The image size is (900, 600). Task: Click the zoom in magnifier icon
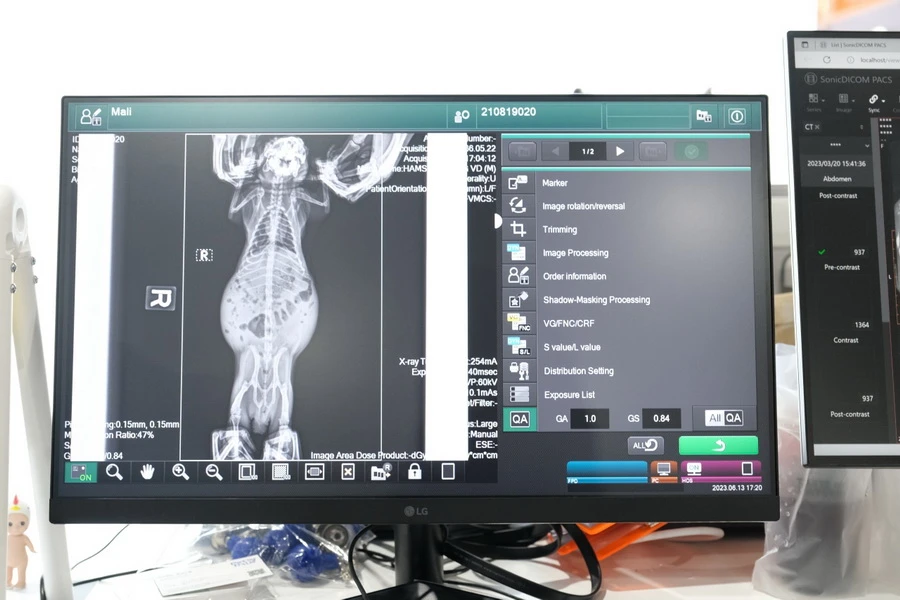tap(181, 472)
